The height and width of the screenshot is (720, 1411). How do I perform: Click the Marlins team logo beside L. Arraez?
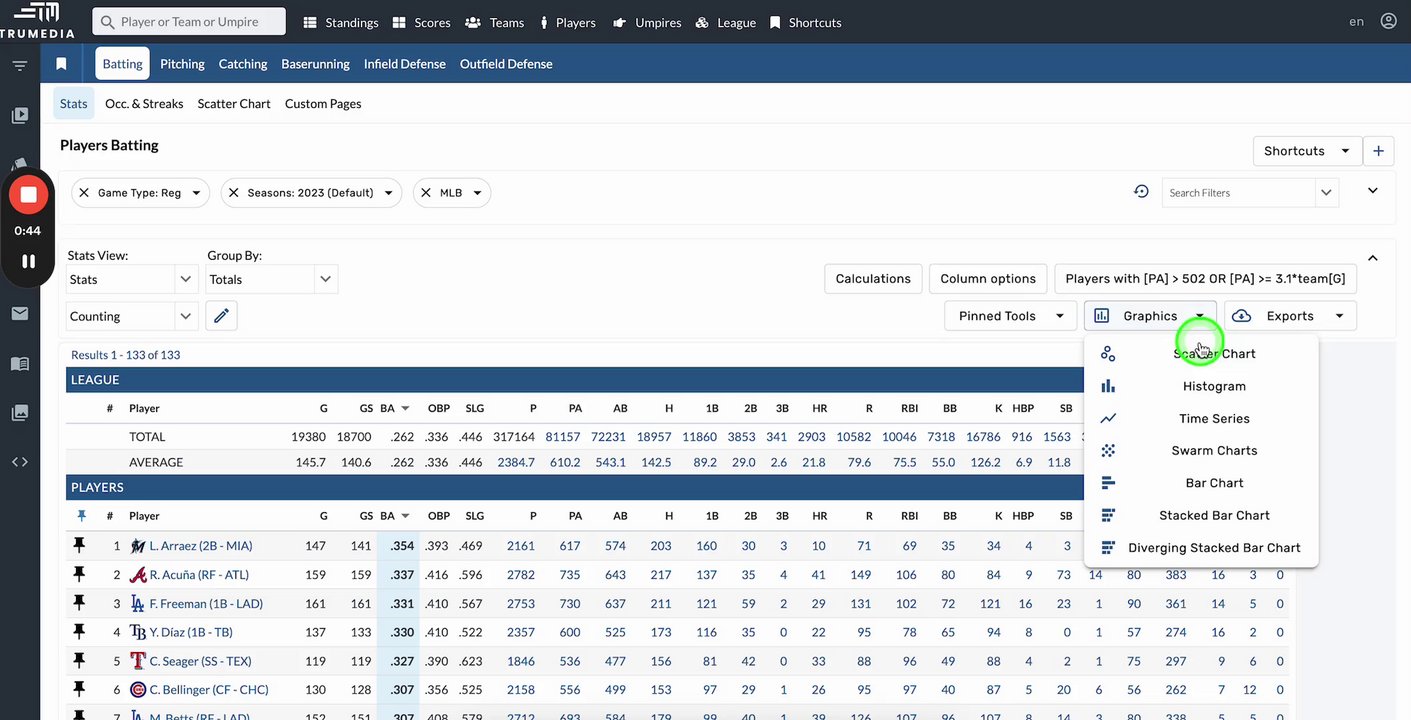(138, 546)
